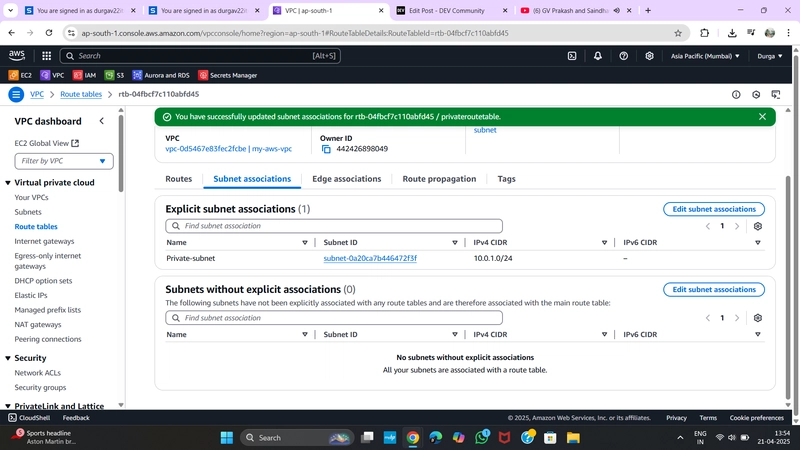The height and width of the screenshot is (450, 800).
Task: Collapse the Security section
Action: click(x=8, y=358)
